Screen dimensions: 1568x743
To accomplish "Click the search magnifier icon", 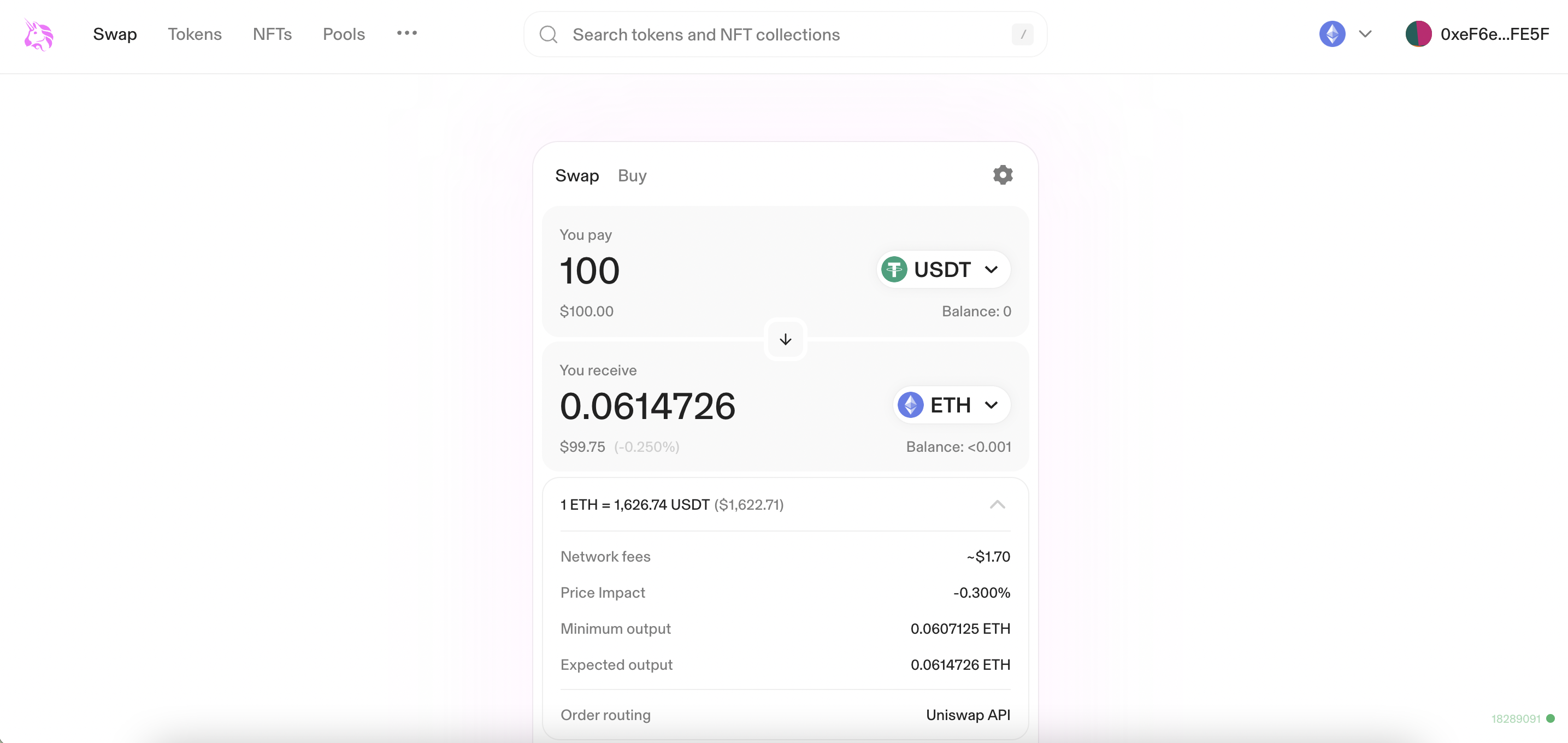I will pos(549,34).
